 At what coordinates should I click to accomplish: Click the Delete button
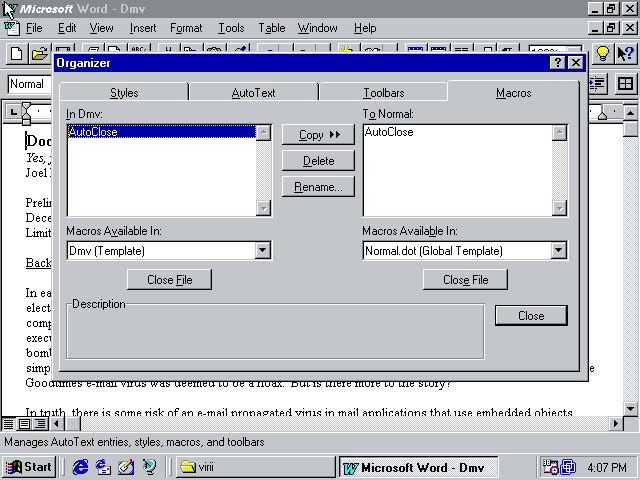(318, 161)
